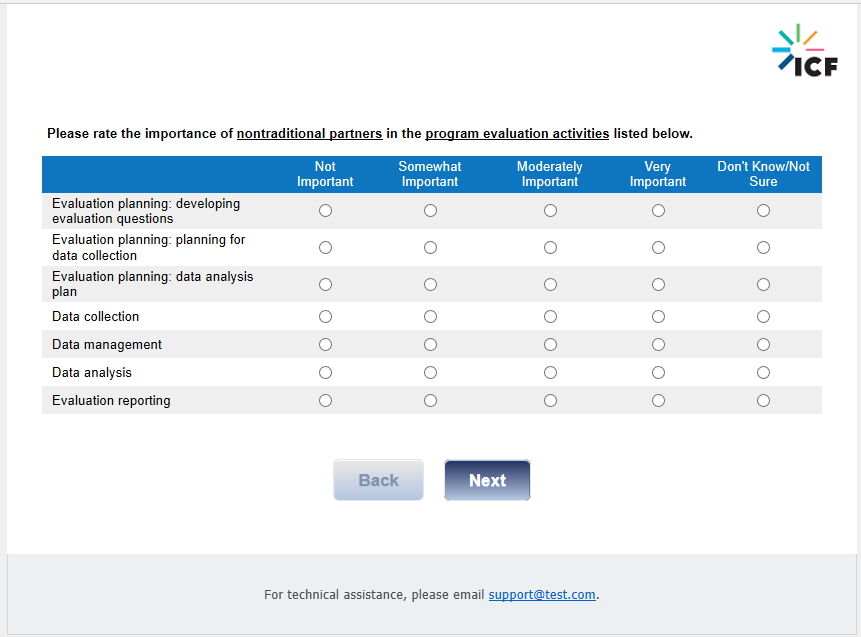This screenshot has width=861, height=637.
Task: Mark Data analysis as Moderately Important
Action: coord(550,373)
